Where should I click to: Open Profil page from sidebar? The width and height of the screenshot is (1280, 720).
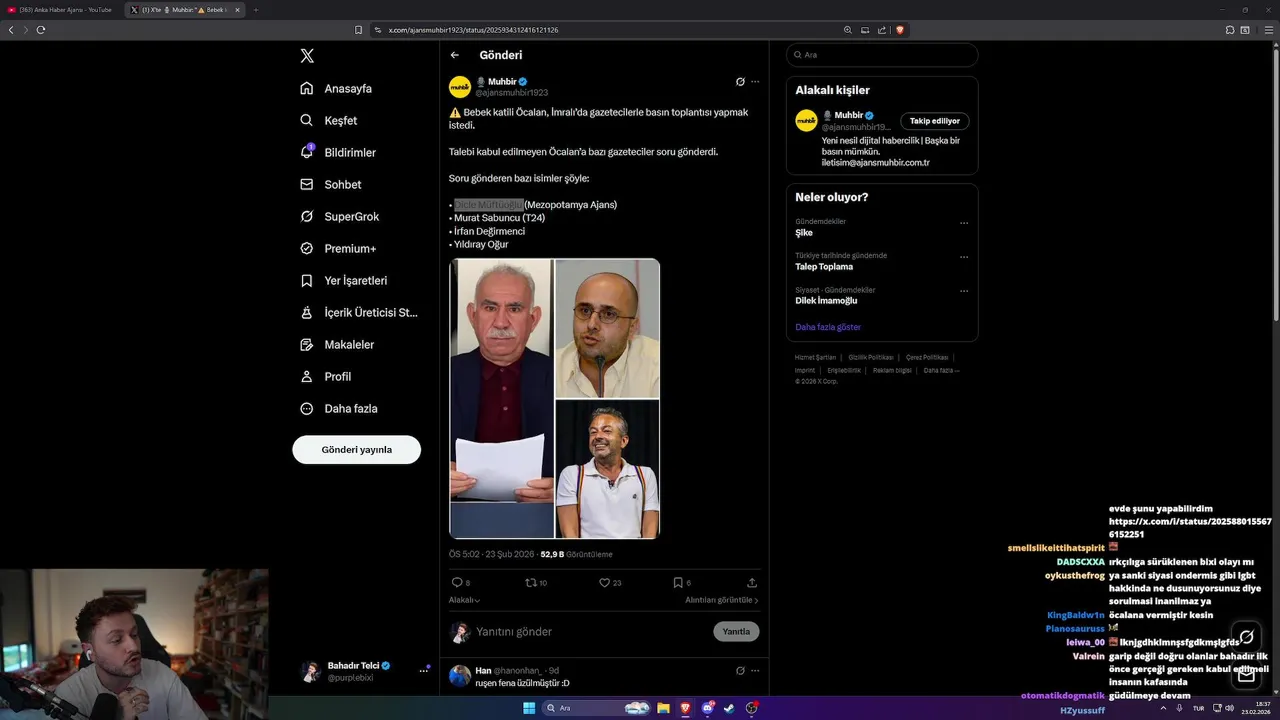(326, 376)
